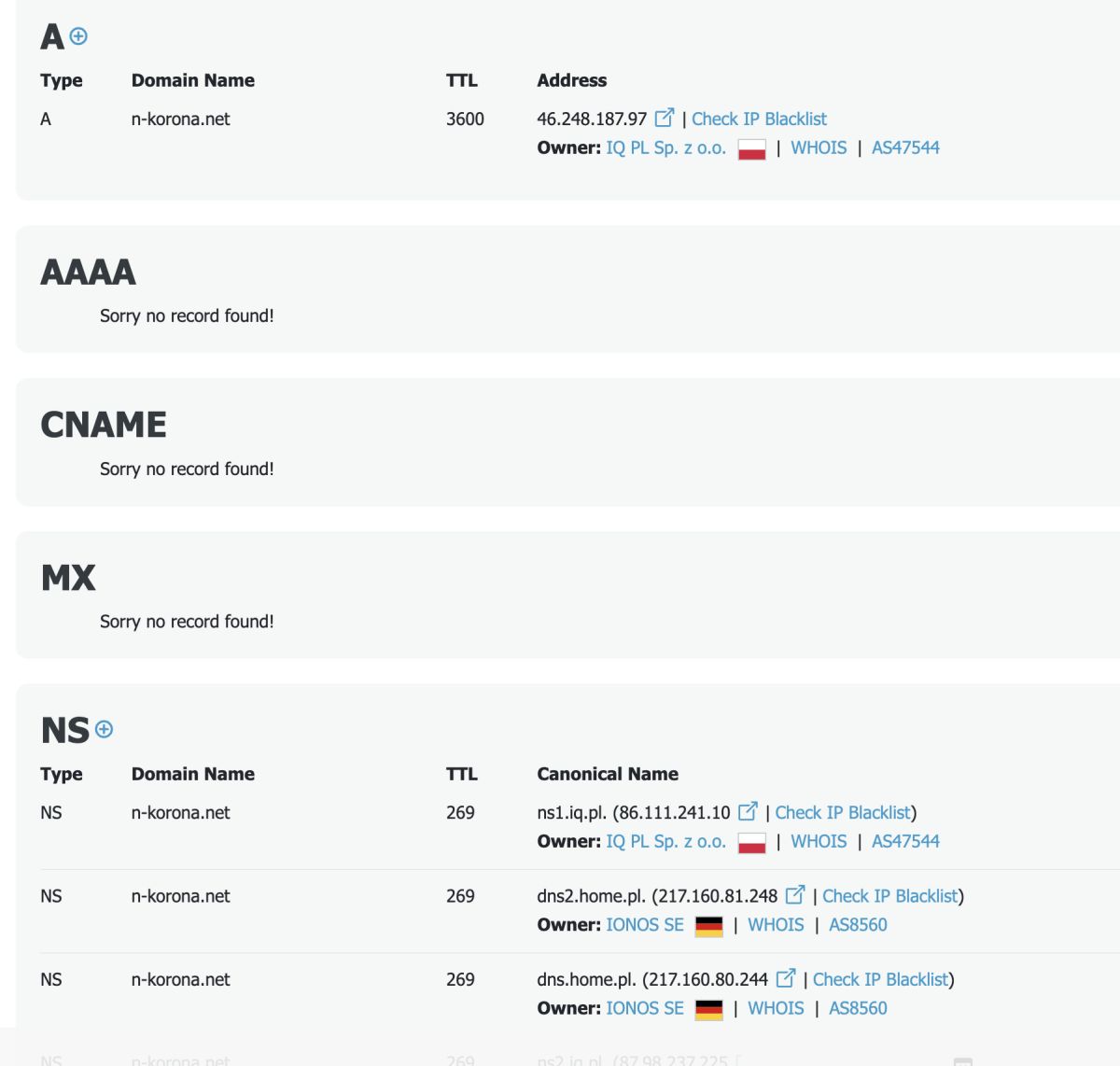This screenshot has height=1066, width=1120.
Task: Click the Polish flag for ns1.iq.pl owner
Action: tap(751, 842)
